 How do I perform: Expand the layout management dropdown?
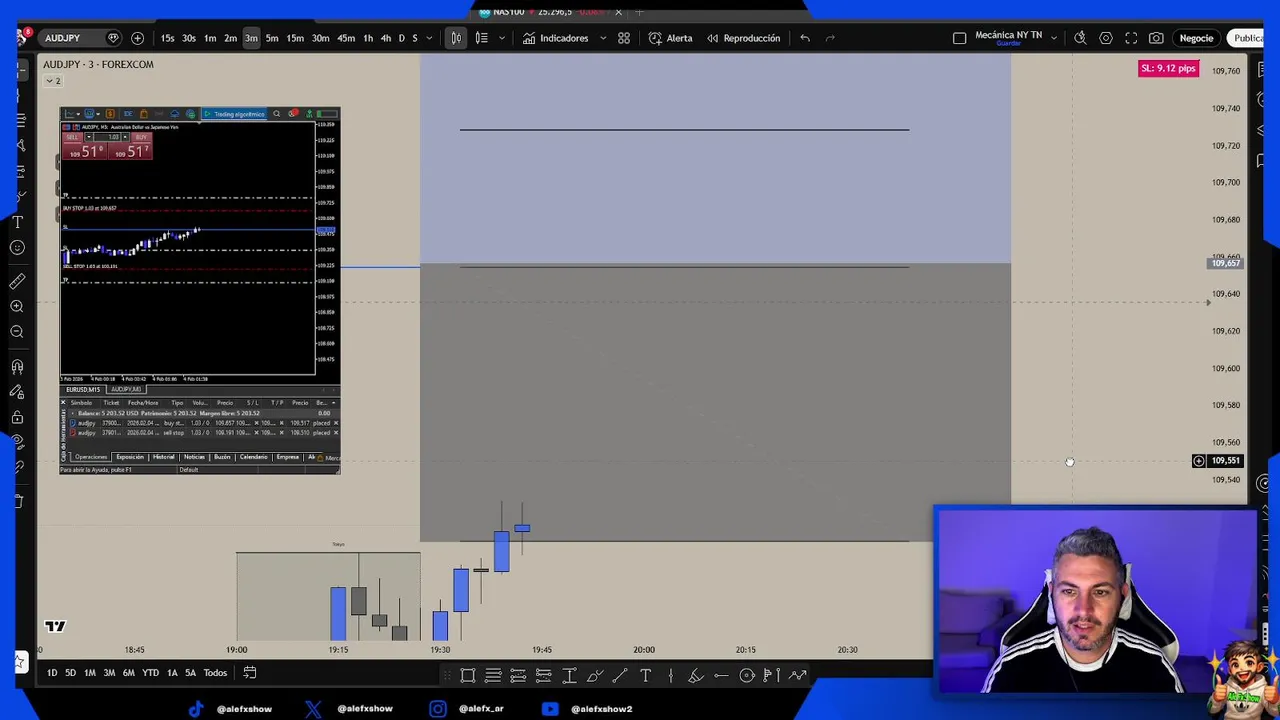pos(1054,38)
